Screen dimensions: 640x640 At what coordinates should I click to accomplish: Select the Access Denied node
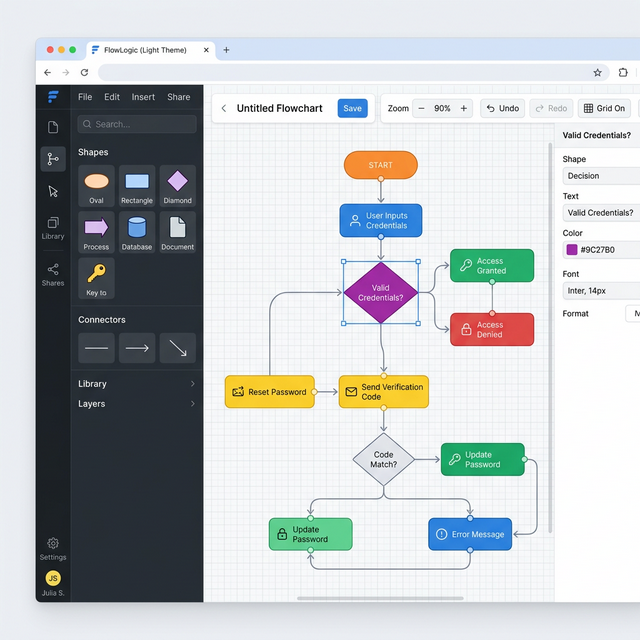pyautogui.click(x=492, y=329)
